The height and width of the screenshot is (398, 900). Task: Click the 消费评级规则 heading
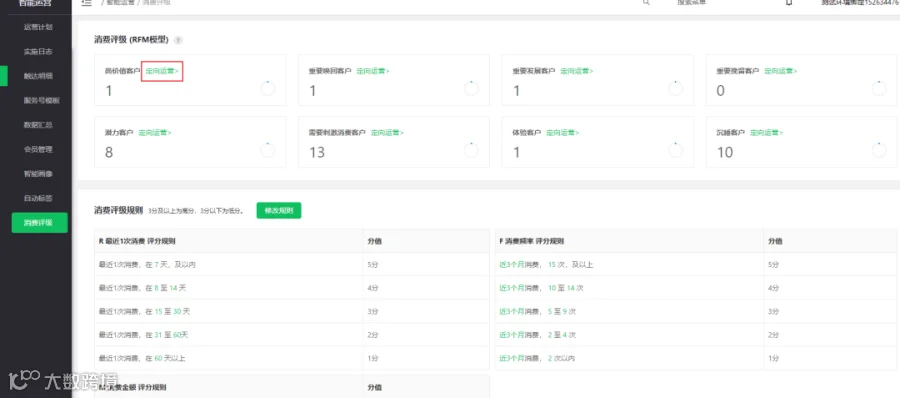click(119, 211)
